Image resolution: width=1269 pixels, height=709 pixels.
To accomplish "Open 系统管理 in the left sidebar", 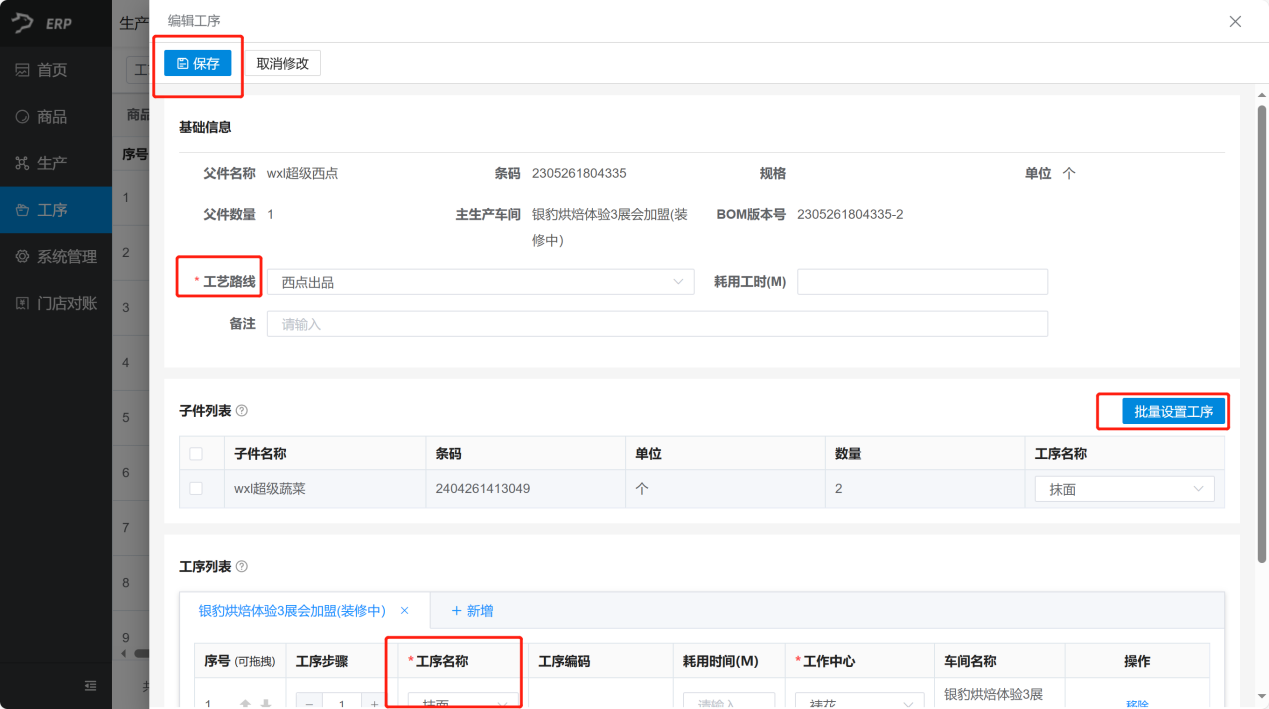I will [56, 256].
